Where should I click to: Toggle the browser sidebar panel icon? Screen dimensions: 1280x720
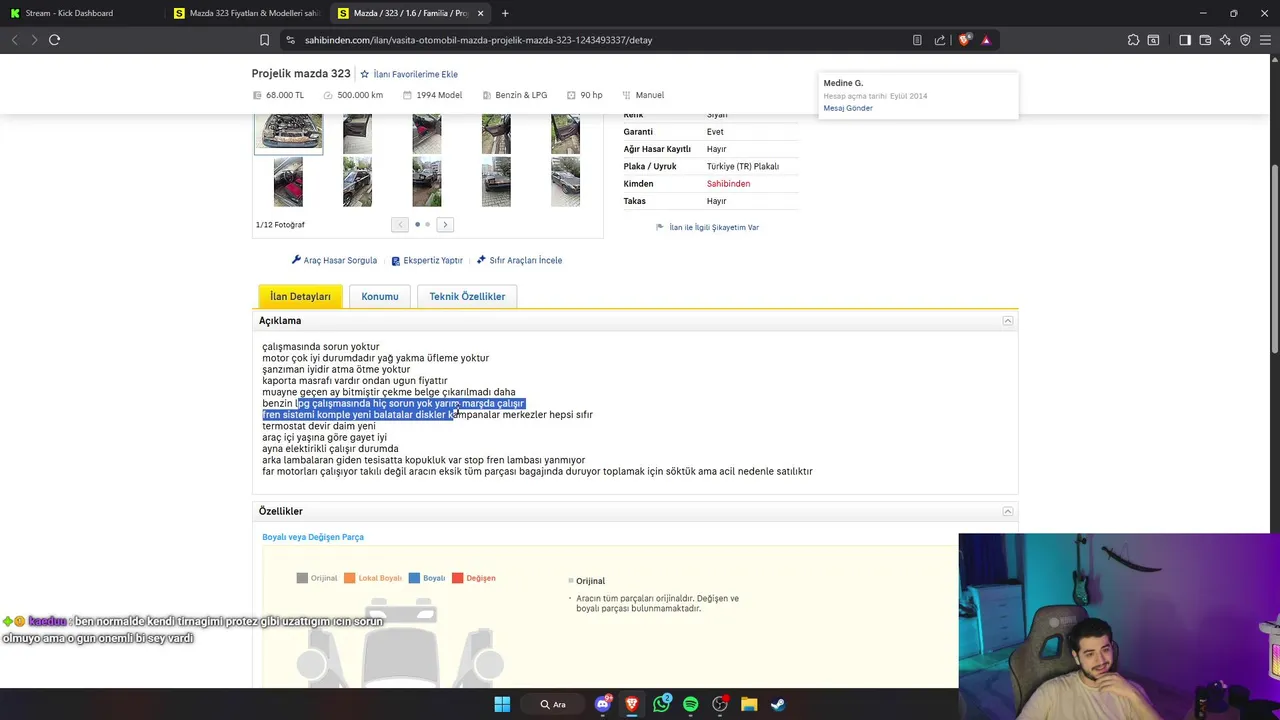click(x=1185, y=40)
